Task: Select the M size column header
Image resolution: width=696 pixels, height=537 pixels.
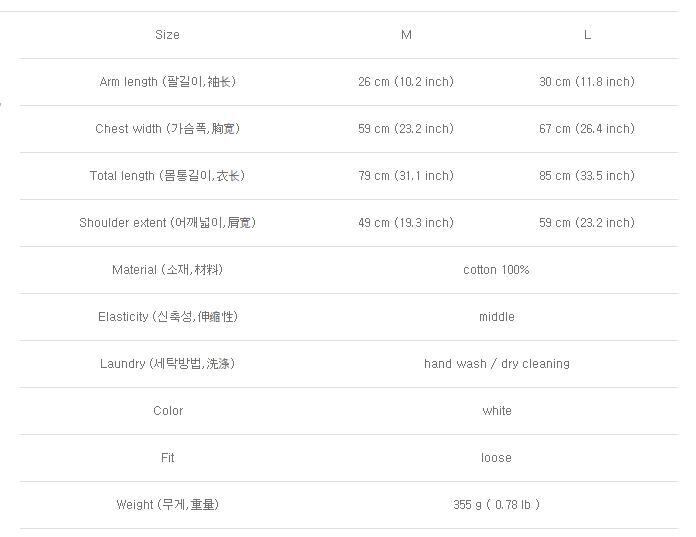Action: [x=406, y=35]
